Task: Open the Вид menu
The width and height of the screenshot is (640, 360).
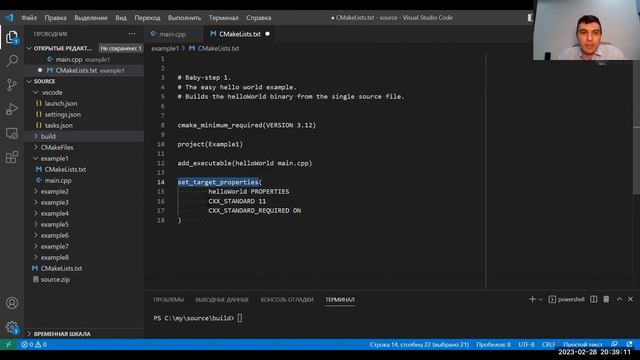Action: (x=121, y=18)
